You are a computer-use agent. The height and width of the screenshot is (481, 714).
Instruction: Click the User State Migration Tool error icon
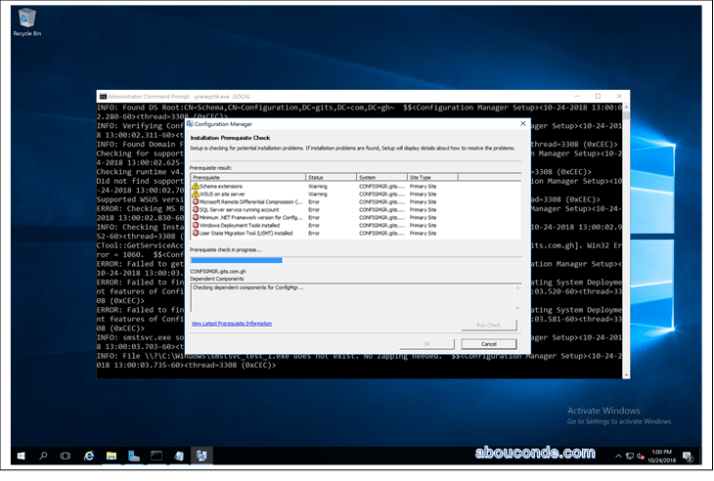tap(195, 232)
